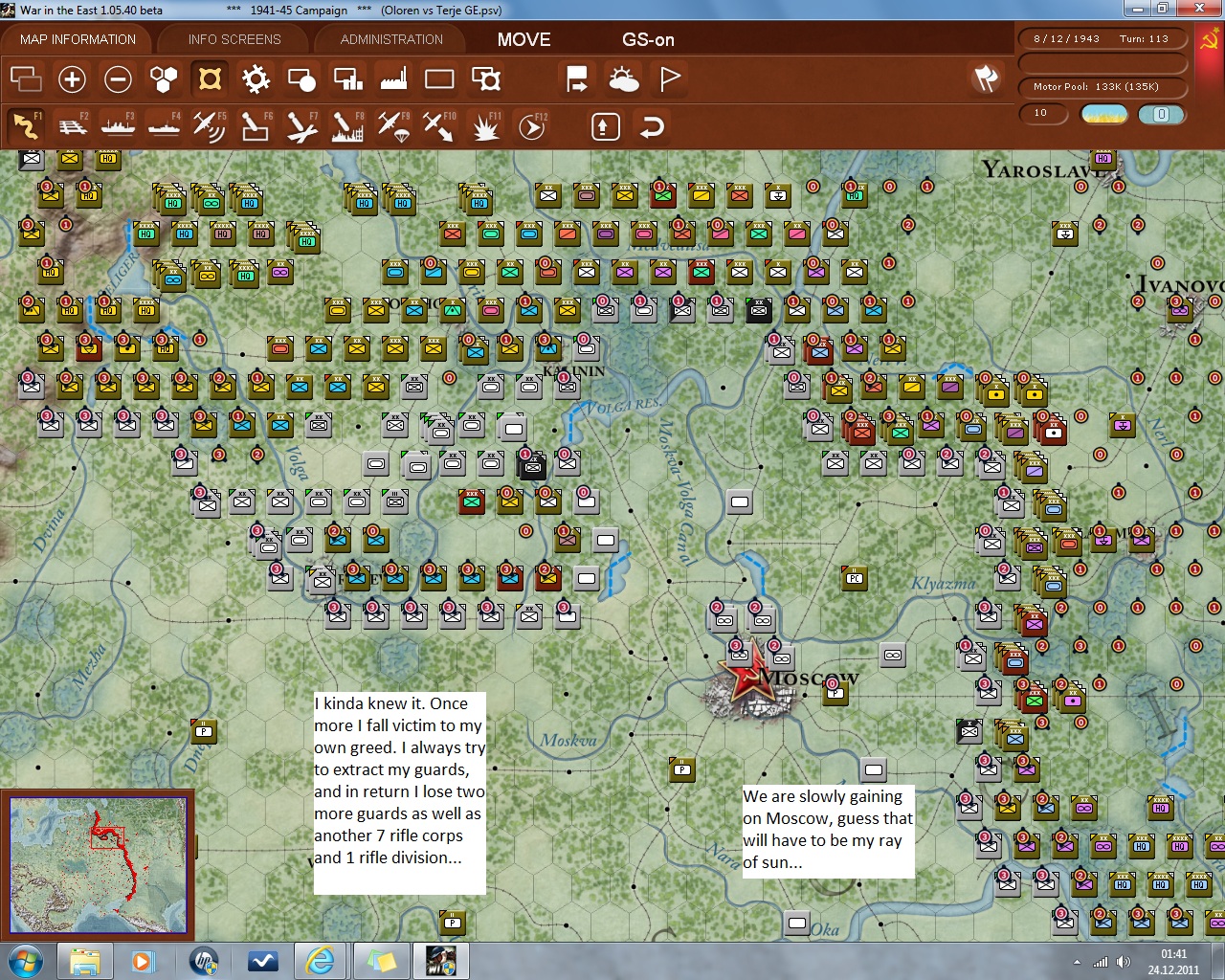The image size is (1225, 980).
Task: Open the File Explorer taskbar icon
Action: tap(85, 960)
